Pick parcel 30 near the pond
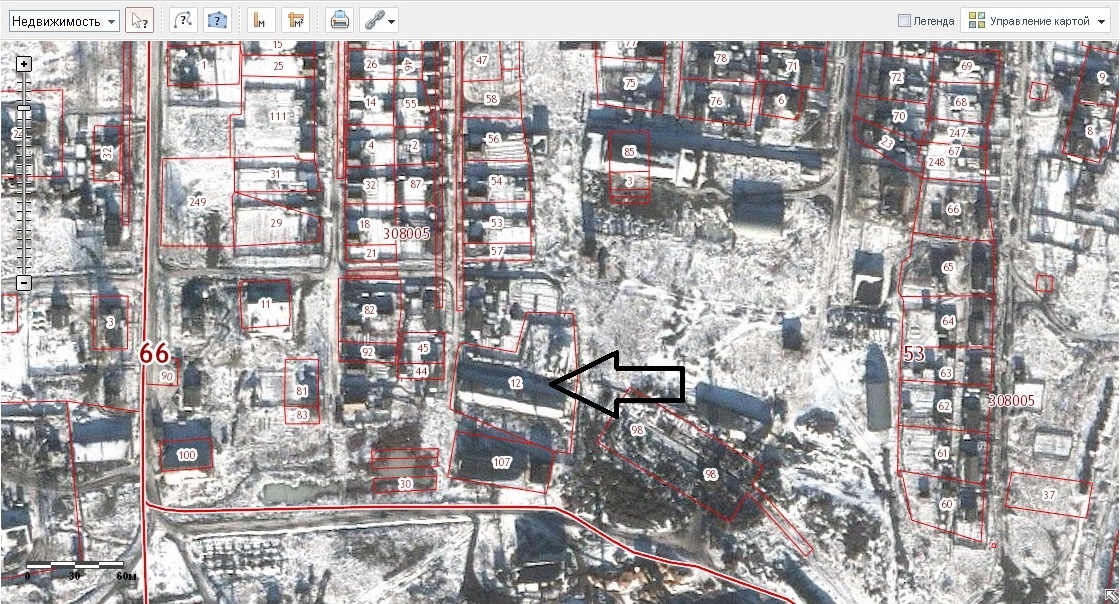Image resolution: width=1120 pixels, height=604 pixels. [x=405, y=484]
